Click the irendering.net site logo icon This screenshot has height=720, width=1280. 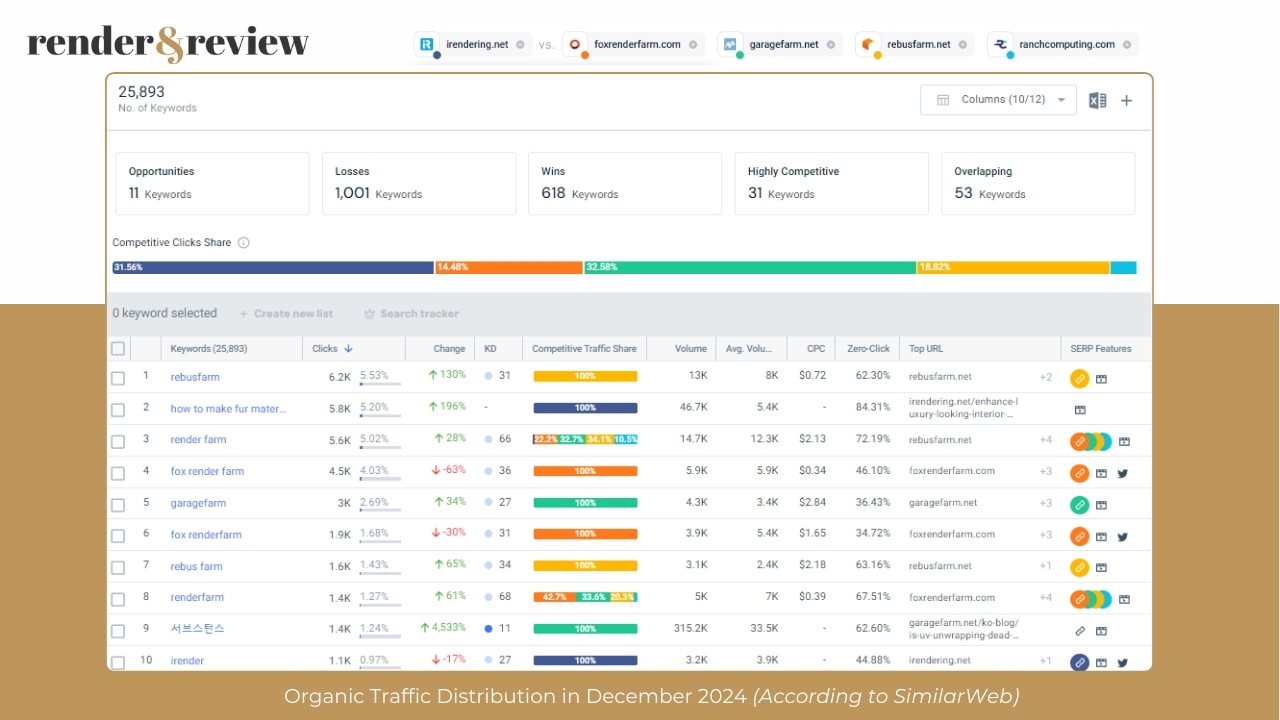click(428, 44)
